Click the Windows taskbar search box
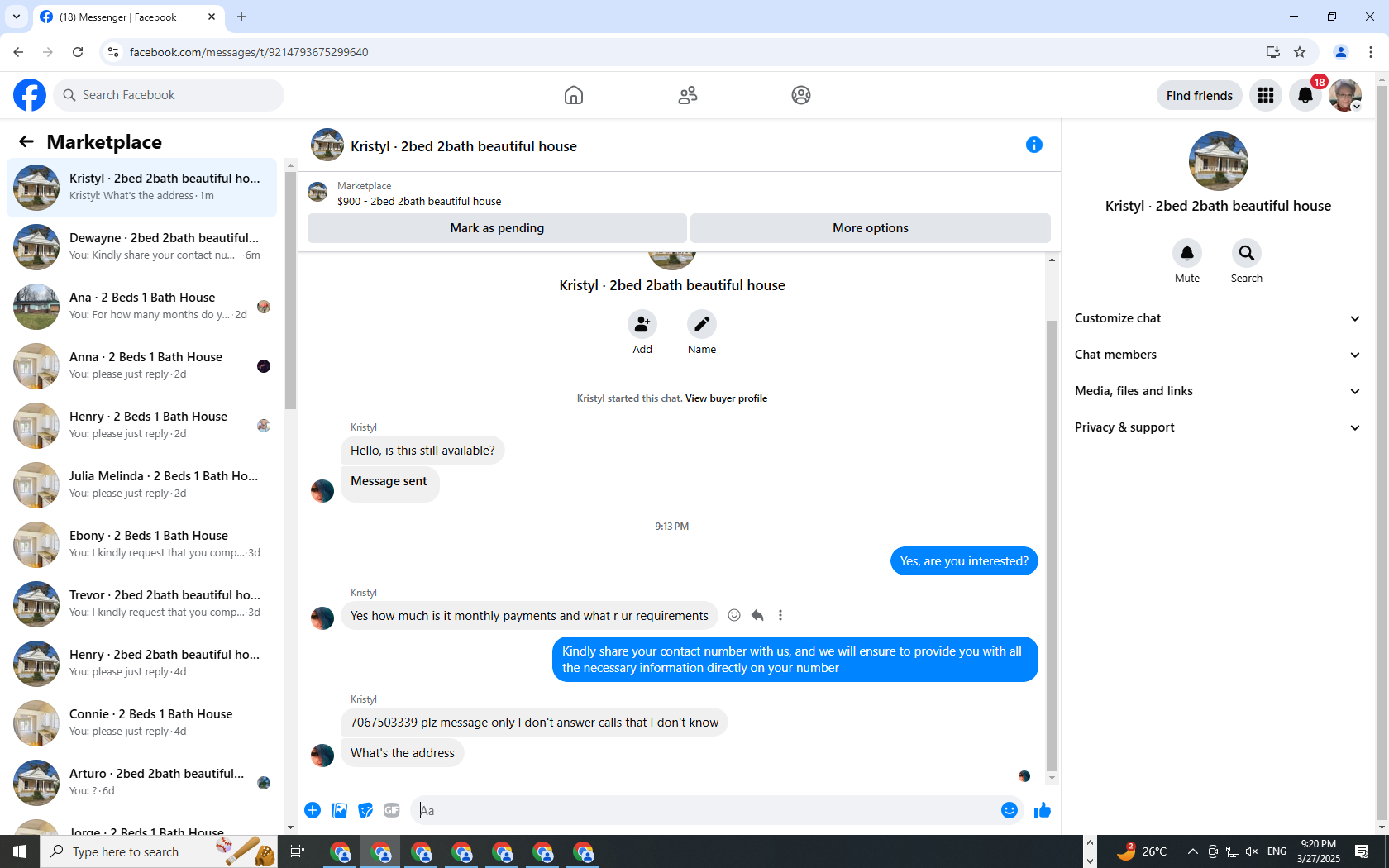This screenshot has width=1389, height=868. click(159, 851)
